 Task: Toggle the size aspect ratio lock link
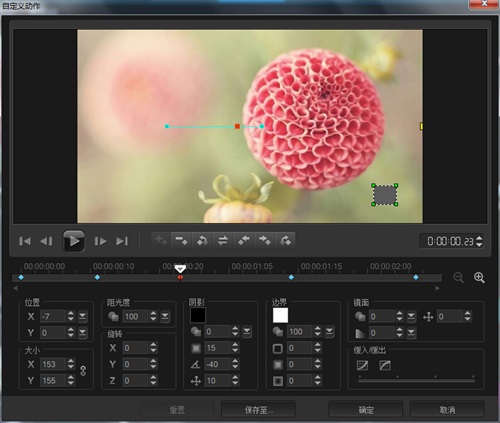tap(83, 371)
